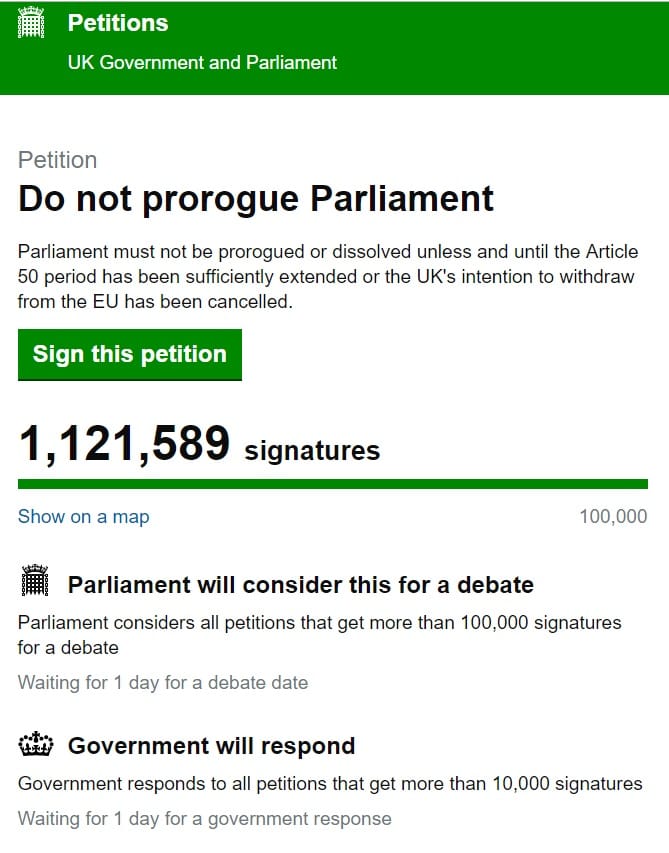The height and width of the screenshot is (853, 669).
Task: Click the portcullis logo in the green header
Action: [x=31, y=22]
